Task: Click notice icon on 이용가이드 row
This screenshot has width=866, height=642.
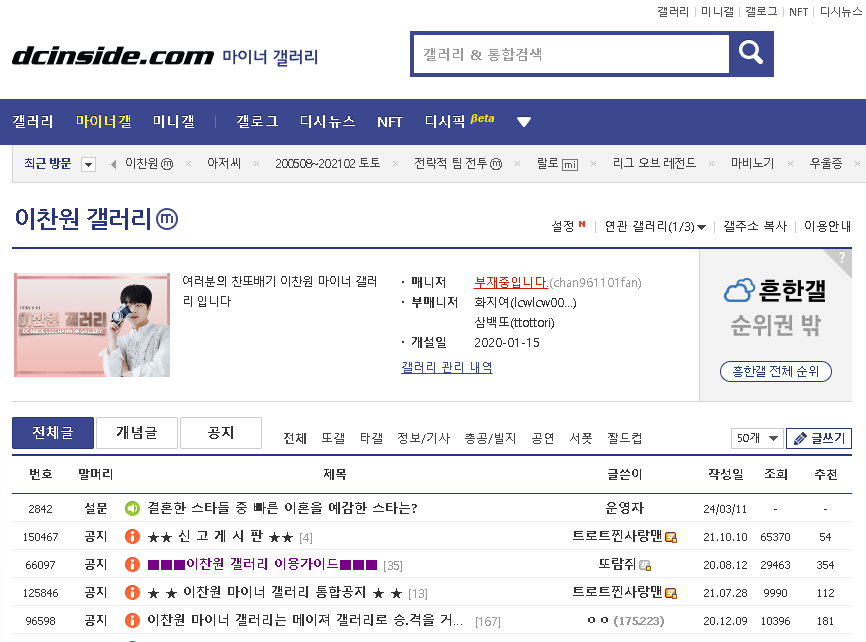Action: [x=132, y=565]
